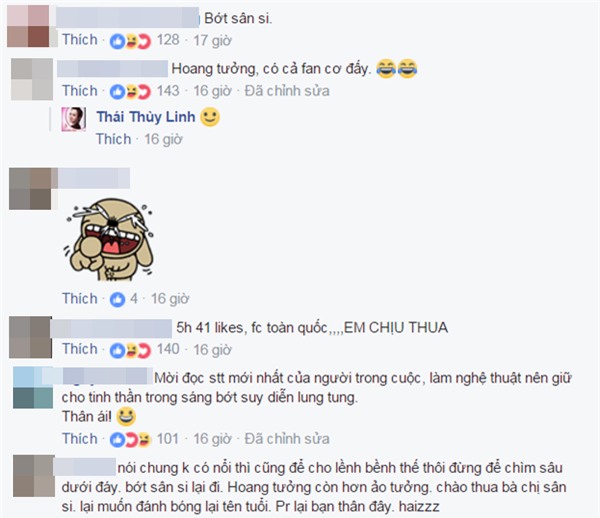Click the pink blurred avatar of the first commenter
This screenshot has width=600, height=518.
[x=28, y=26]
